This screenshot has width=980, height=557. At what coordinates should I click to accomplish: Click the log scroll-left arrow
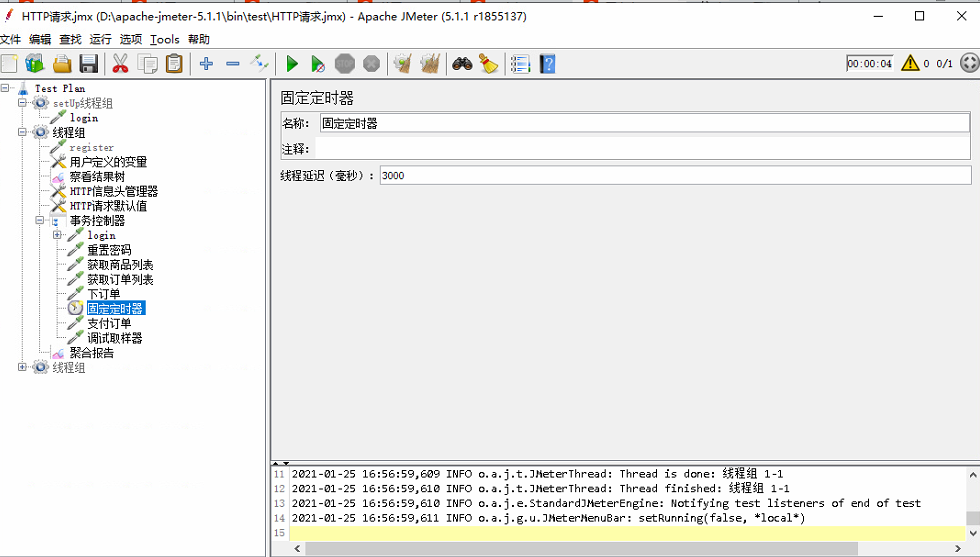[298, 548]
